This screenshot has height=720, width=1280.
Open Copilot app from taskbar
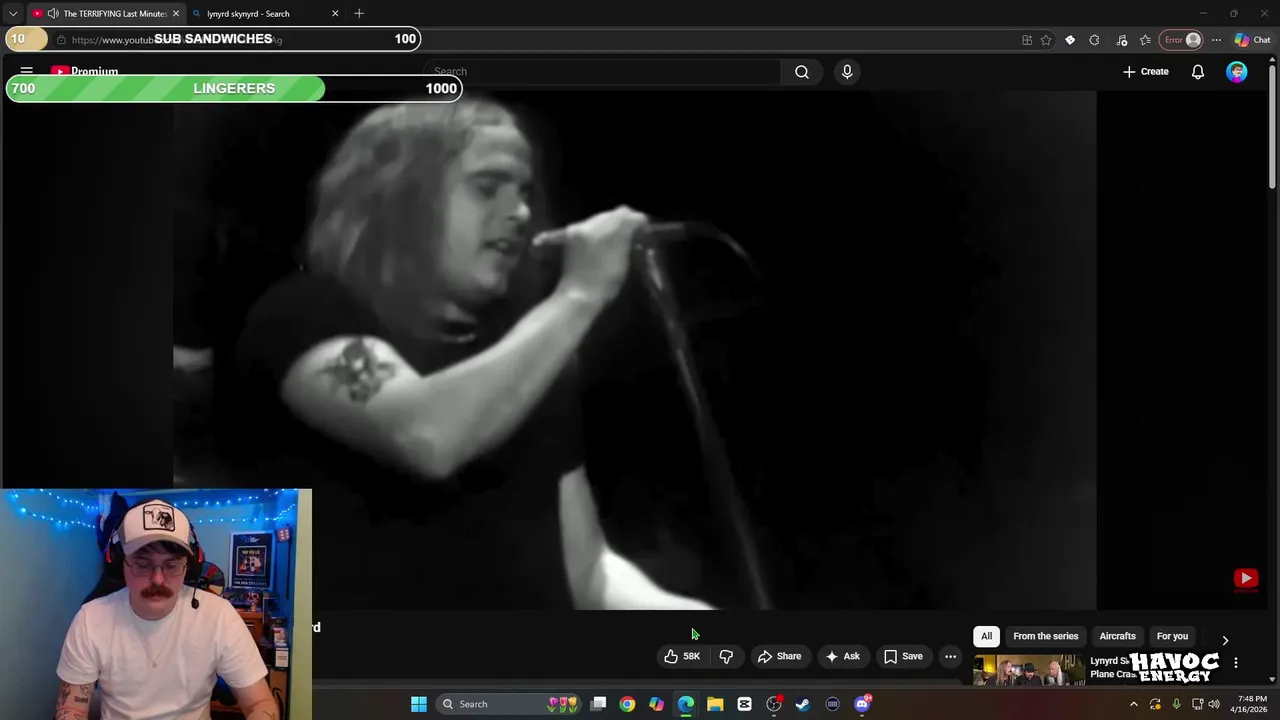coord(656,704)
